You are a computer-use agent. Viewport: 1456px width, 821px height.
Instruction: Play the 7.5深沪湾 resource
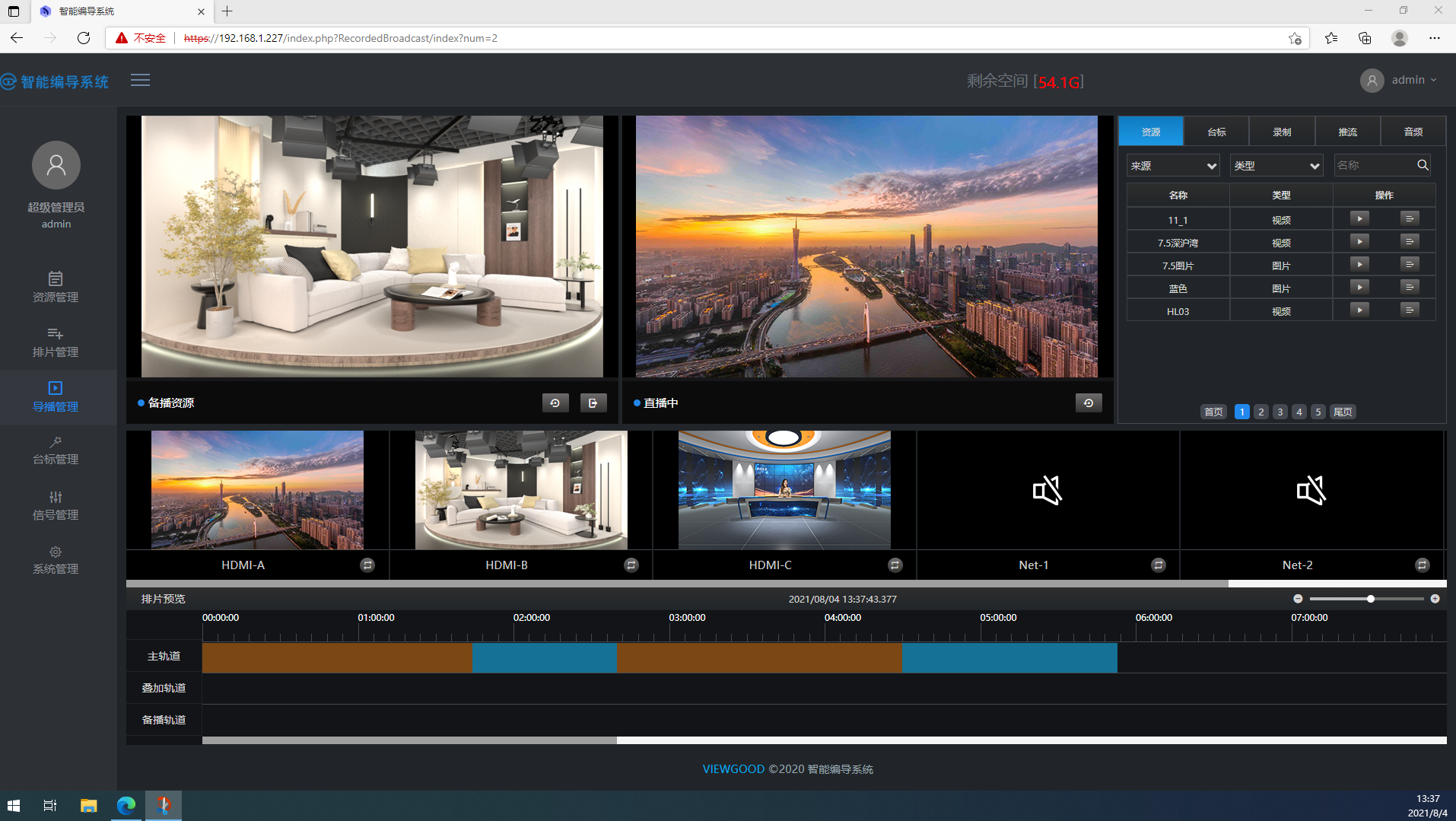click(1359, 242)
